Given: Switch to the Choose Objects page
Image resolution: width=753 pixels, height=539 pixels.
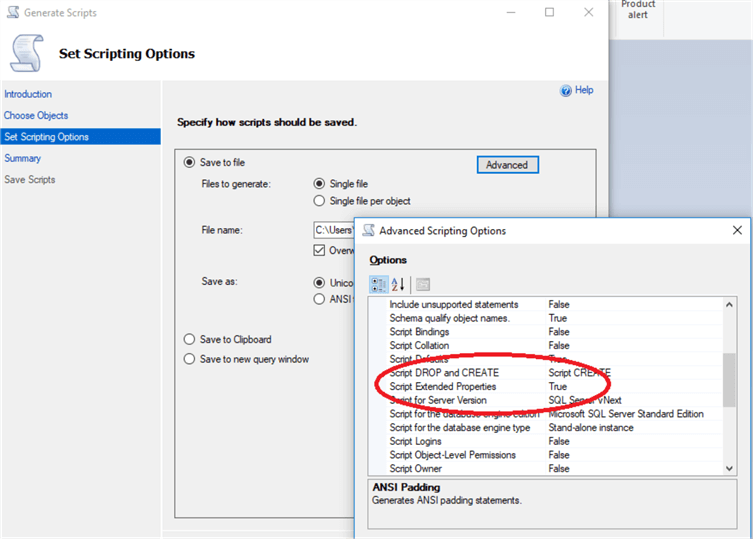Looking at the screenshot, I should [36, 116].
